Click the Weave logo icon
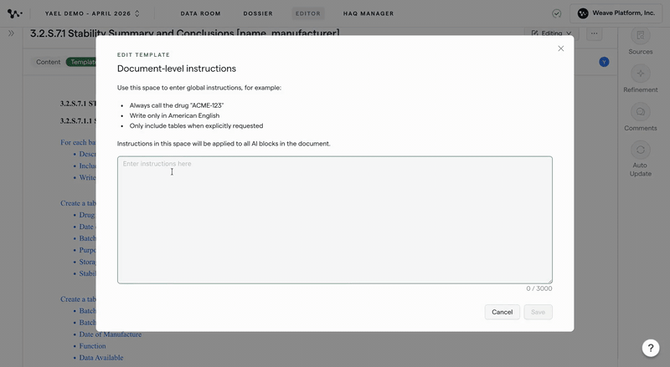Image resolution: width=670 pixels, height=367 pixels. [15, 14]
